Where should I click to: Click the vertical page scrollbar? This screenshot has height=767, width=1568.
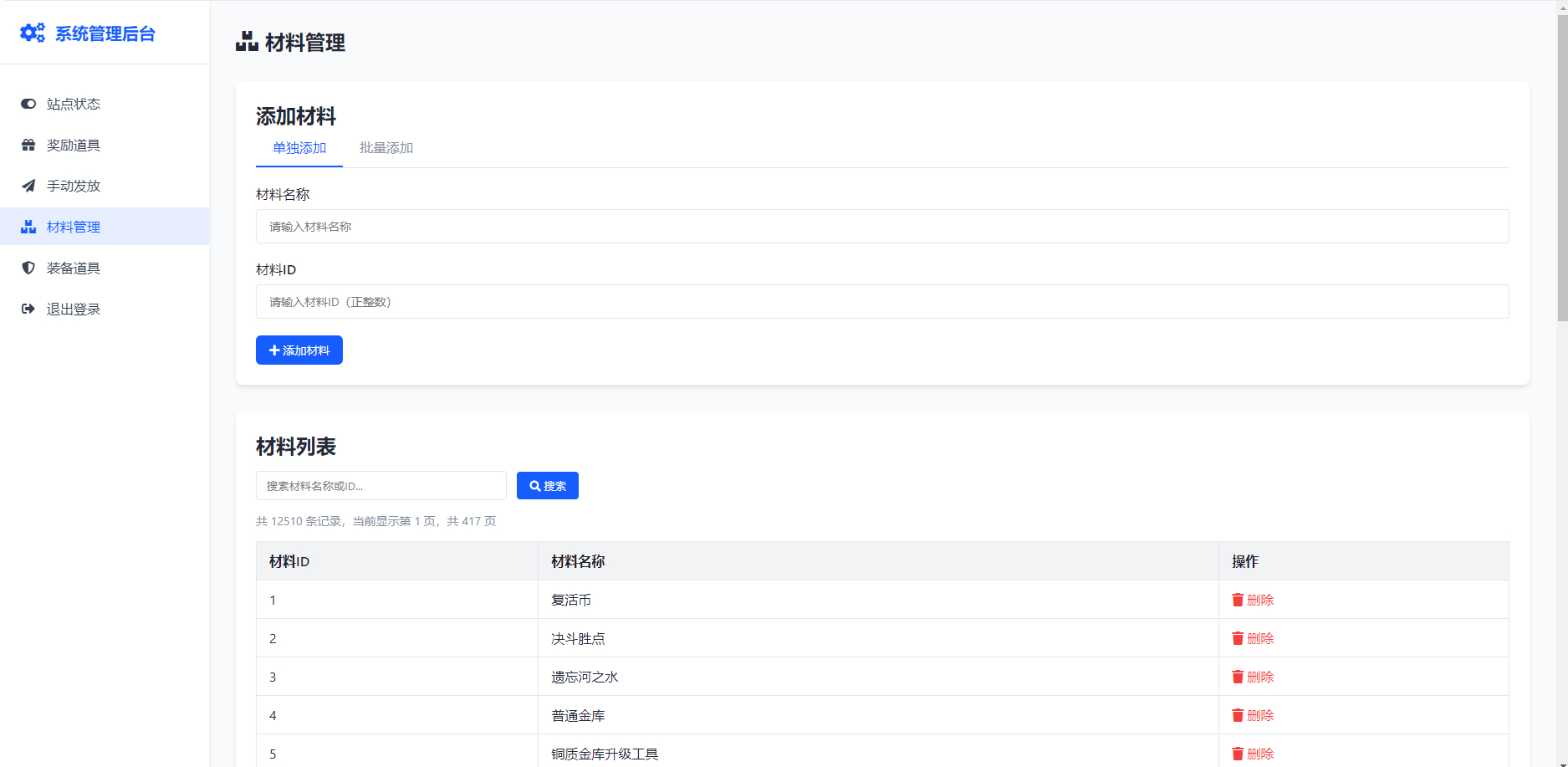pyautogui.click(x=1561, y=167)
